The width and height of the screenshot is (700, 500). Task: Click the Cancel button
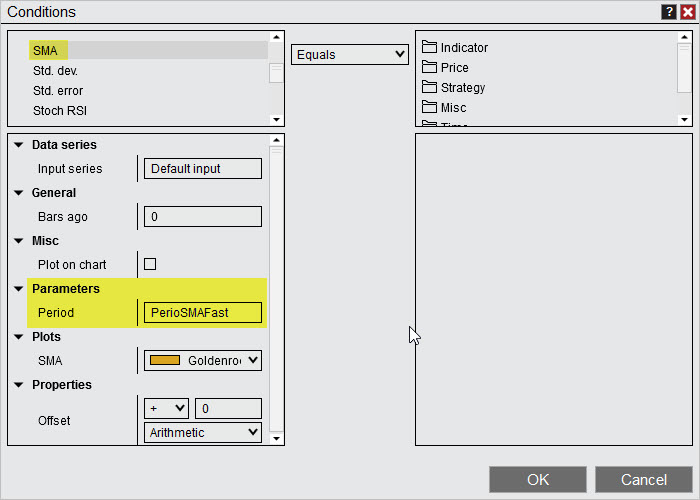tap(644, 479)
